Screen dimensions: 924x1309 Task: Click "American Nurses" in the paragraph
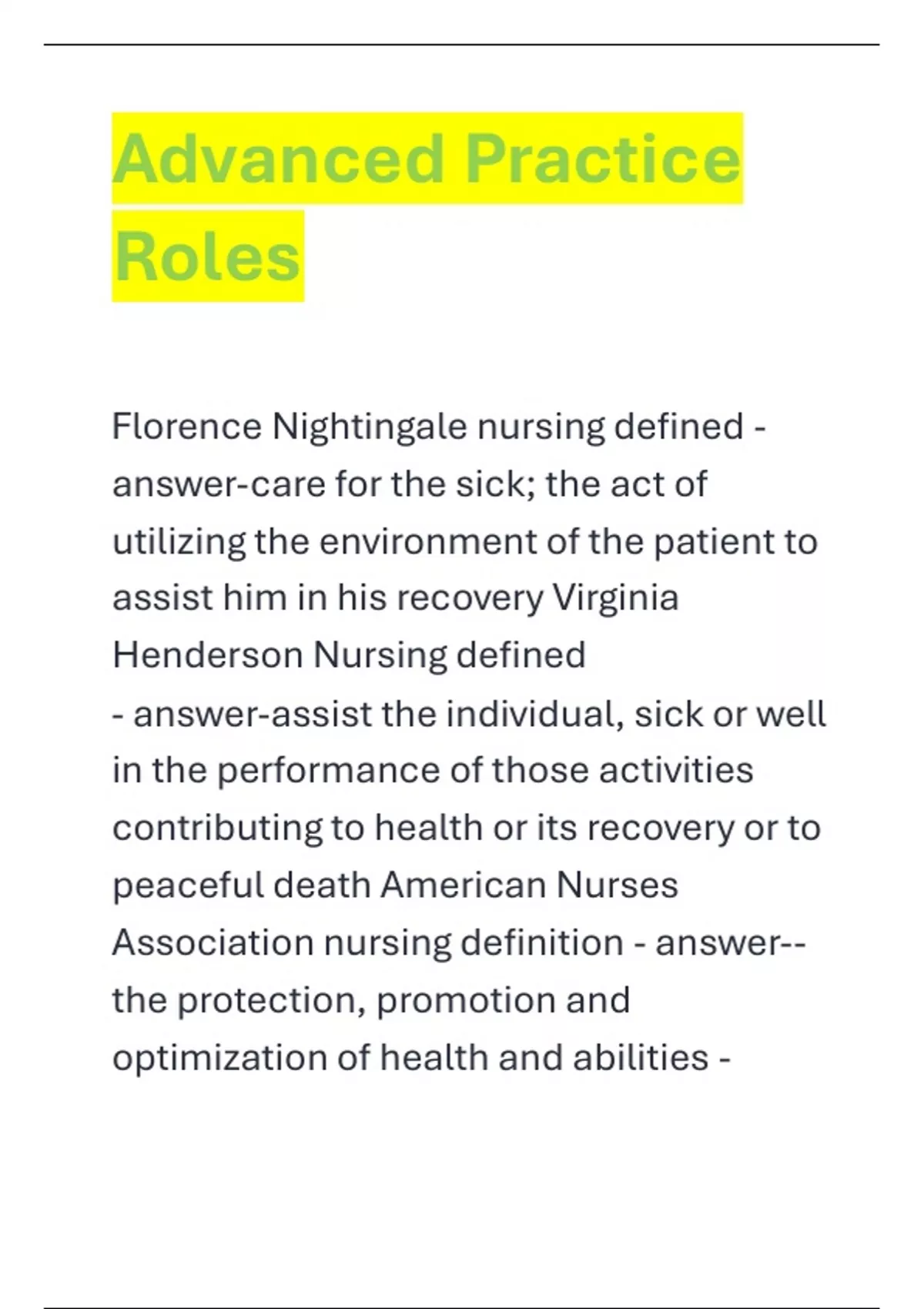[x=529, y=885]
